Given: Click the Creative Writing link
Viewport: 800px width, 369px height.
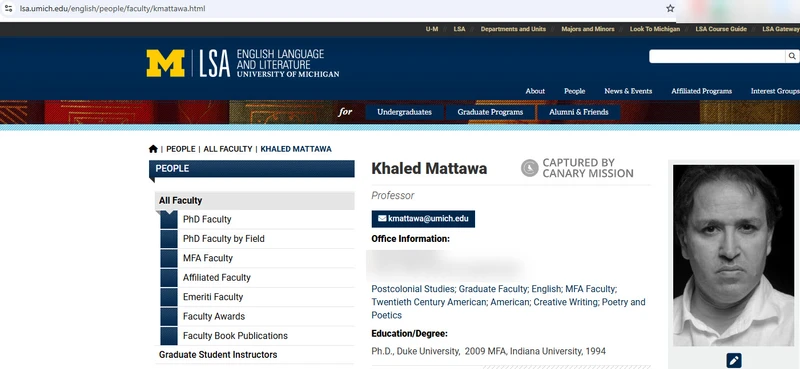Looking at the screenshot, I should click(565, 302).
